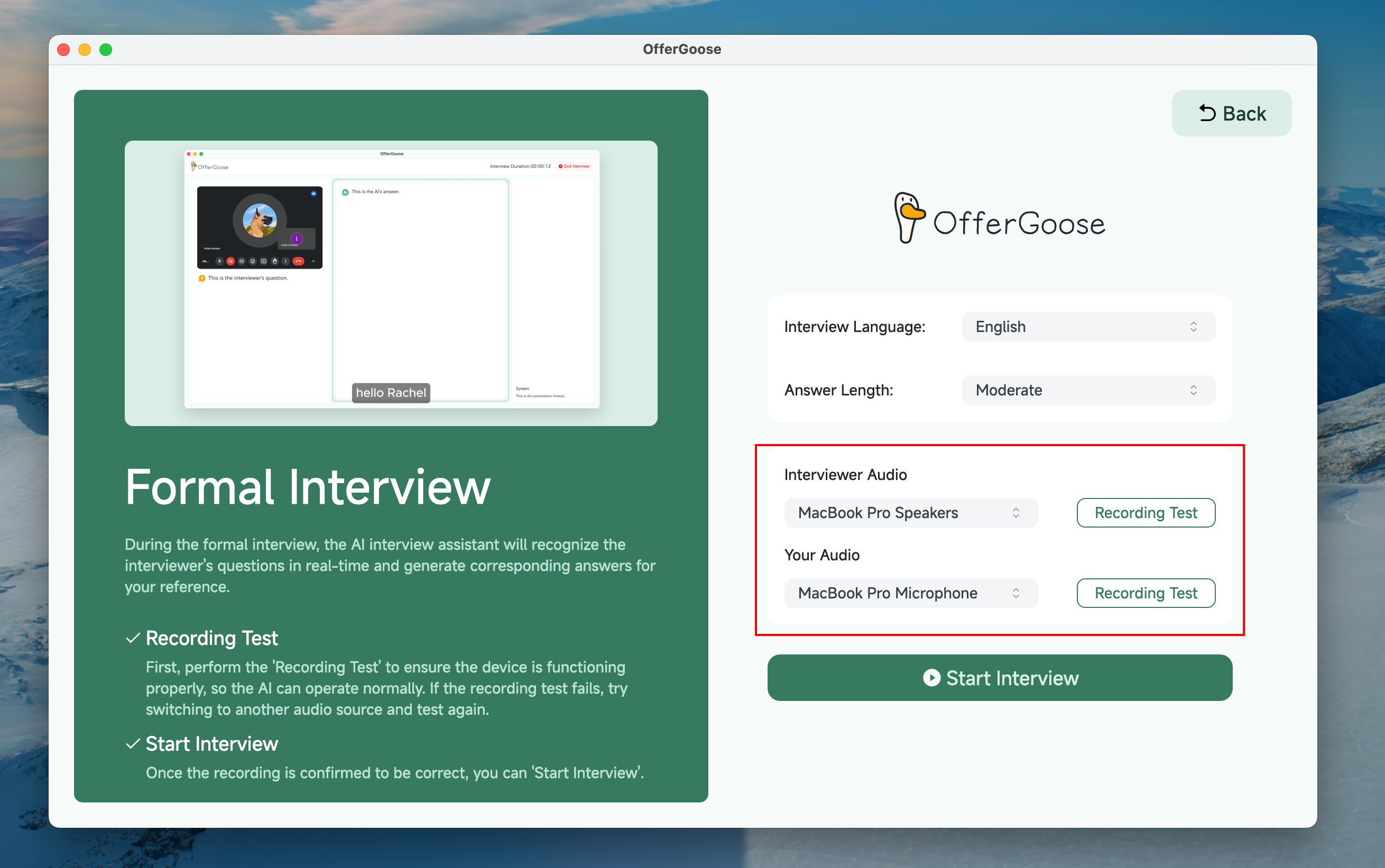Click the play icon in Start Interview
This screenshot has width=1385, height=868.
click(x=931, y=677)
